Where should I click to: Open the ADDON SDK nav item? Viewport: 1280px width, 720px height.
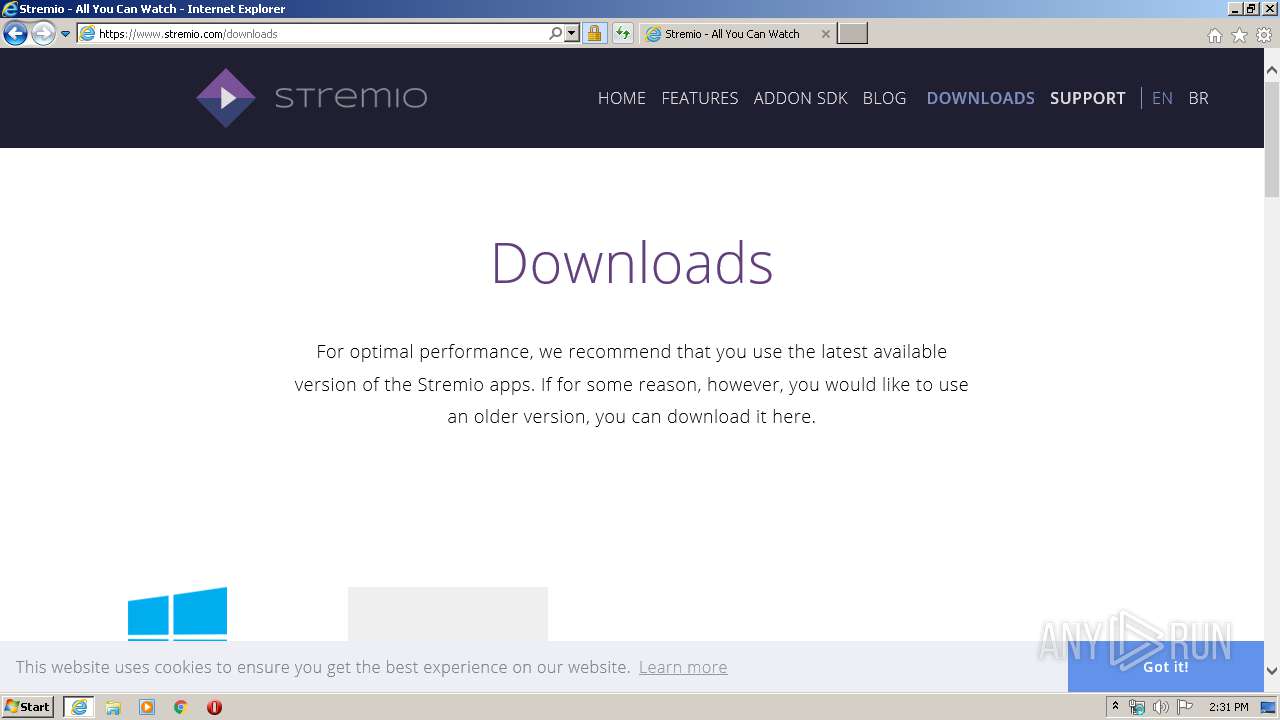pyautogui.click(x=801, y=98)
